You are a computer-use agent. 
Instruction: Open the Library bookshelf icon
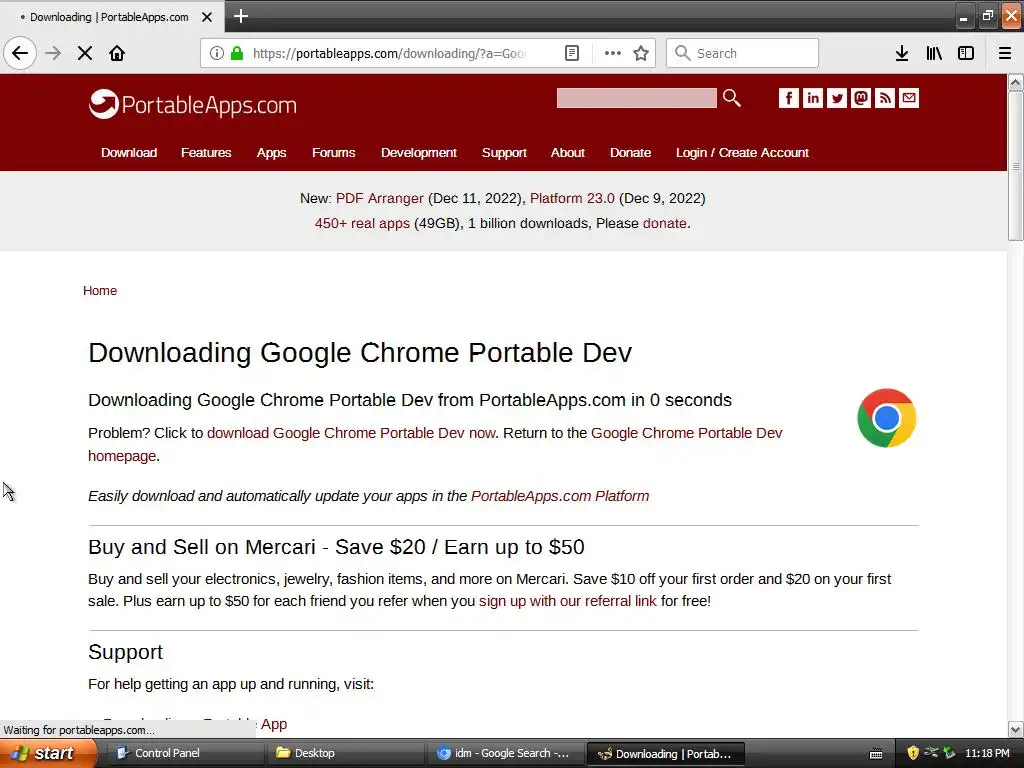click(934, 53)
